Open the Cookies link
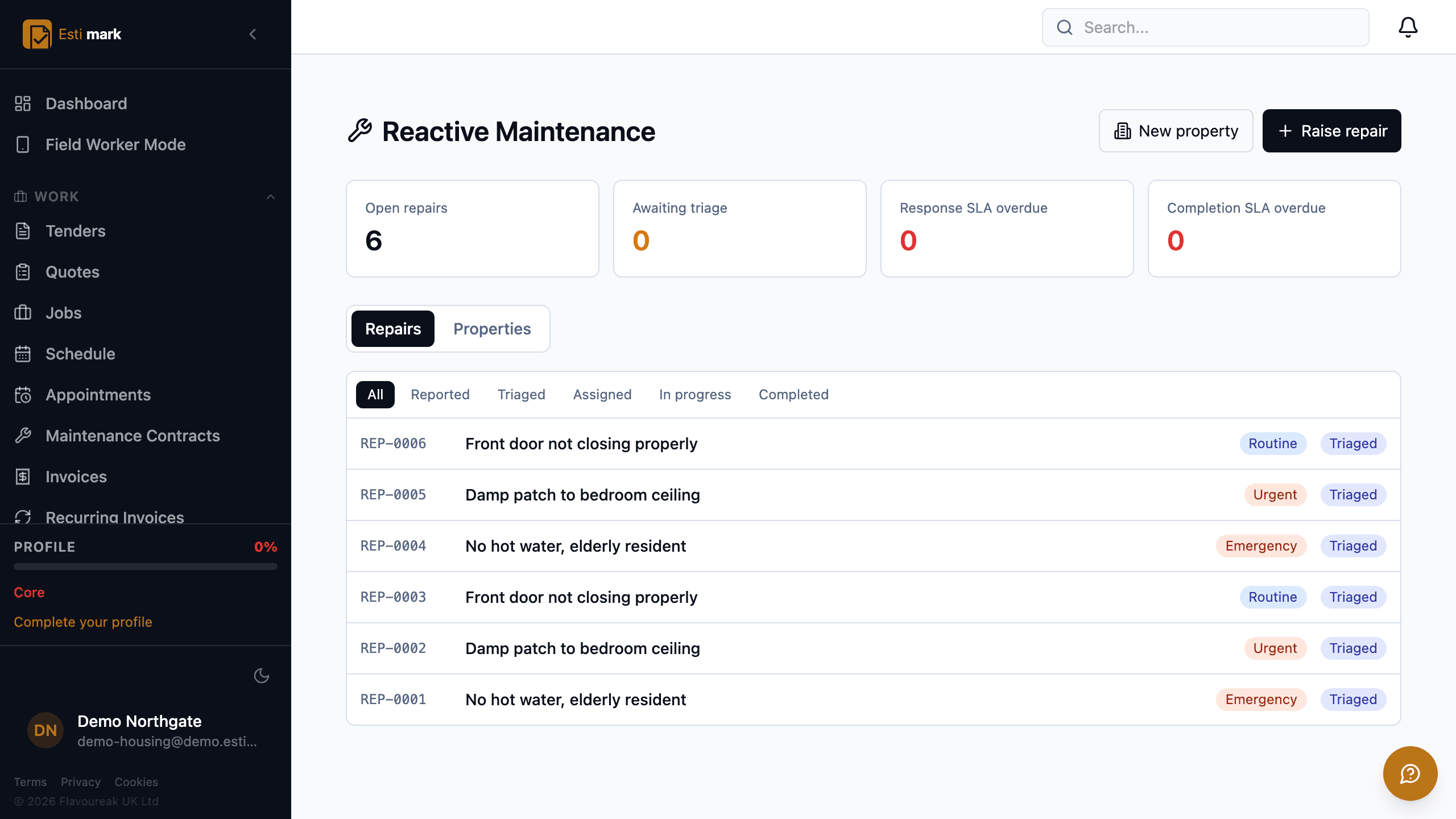 (136, 782)
